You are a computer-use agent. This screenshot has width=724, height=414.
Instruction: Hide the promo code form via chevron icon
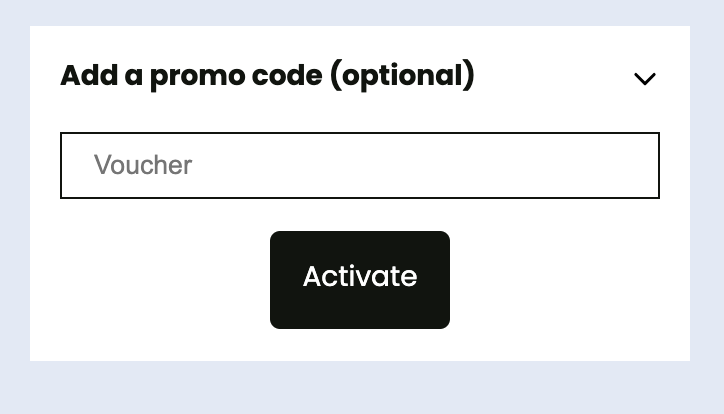pos(645,79)
